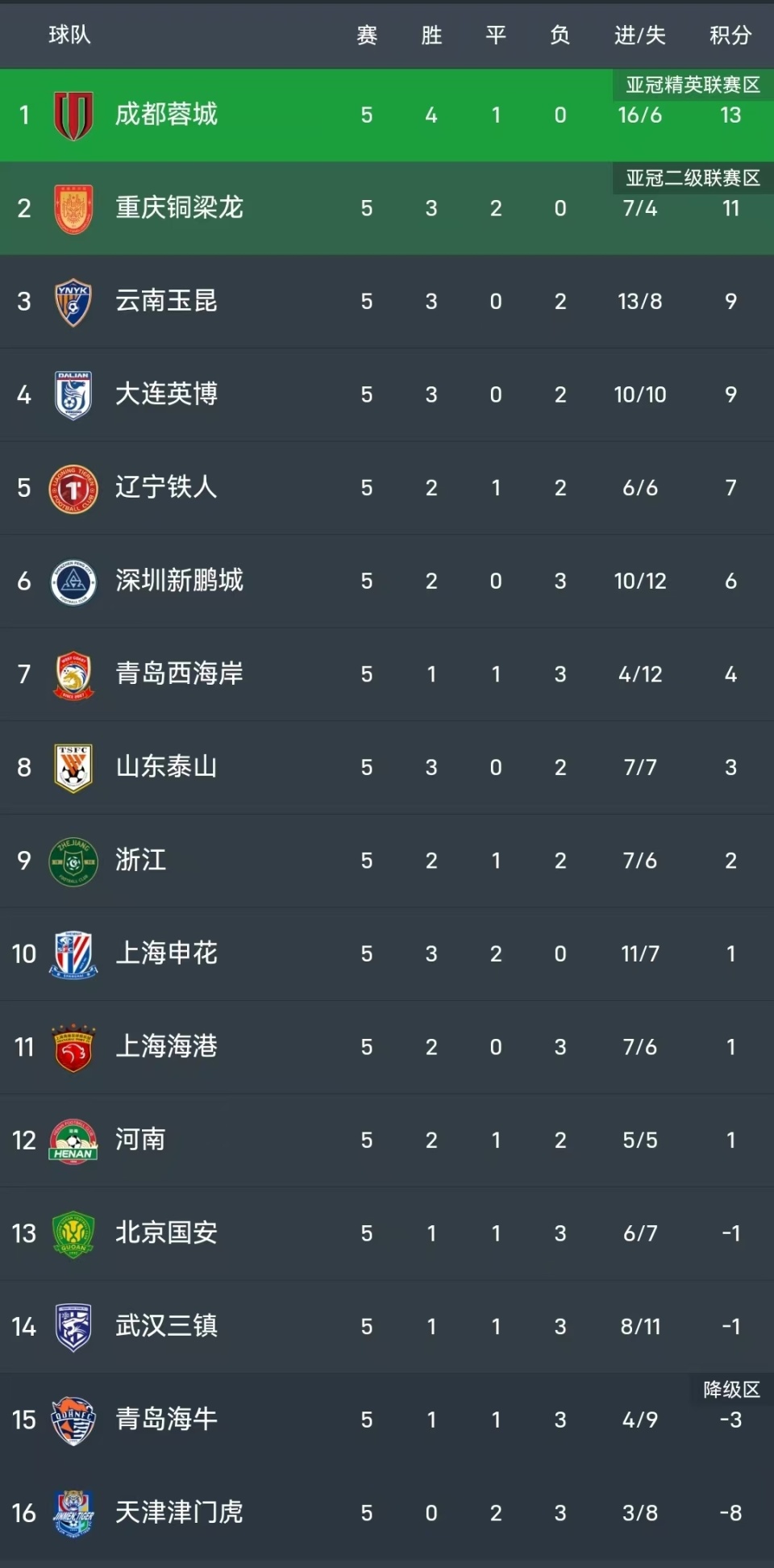Viewport: 774px width, 1568px height.
Task: Open the Shanghai Shenhua (上海申花) crest
Action: [x=73, y=954]
